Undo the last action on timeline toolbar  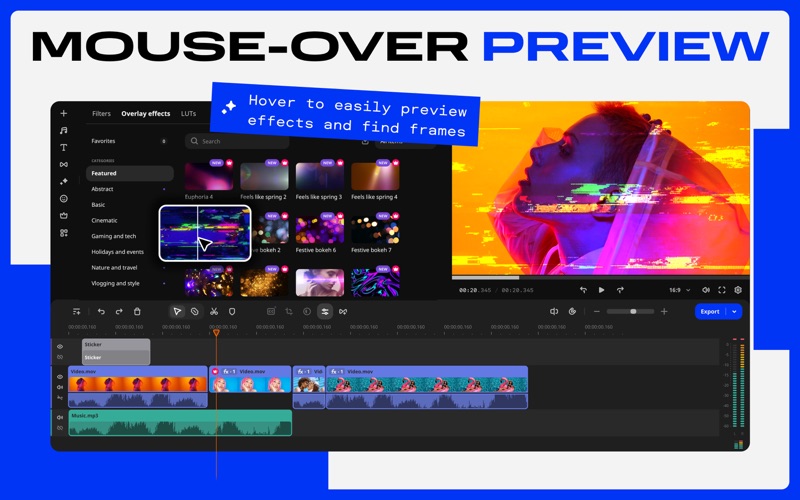(101, 311)
